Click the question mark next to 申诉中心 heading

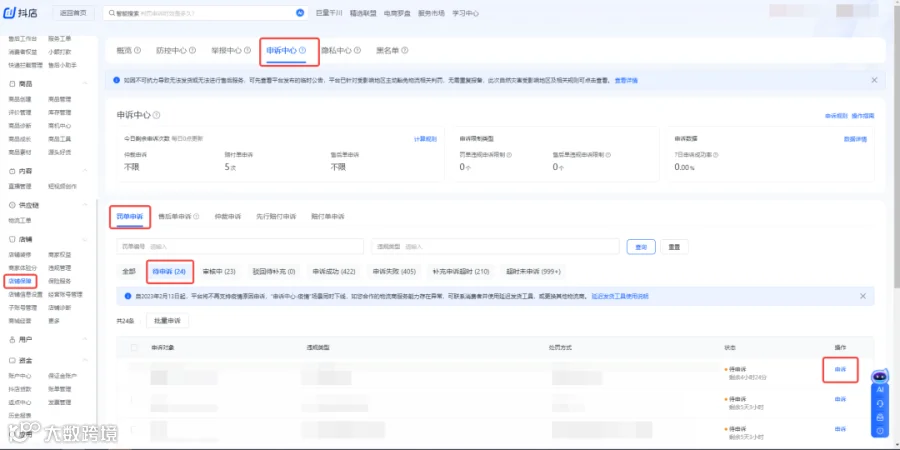156,115
